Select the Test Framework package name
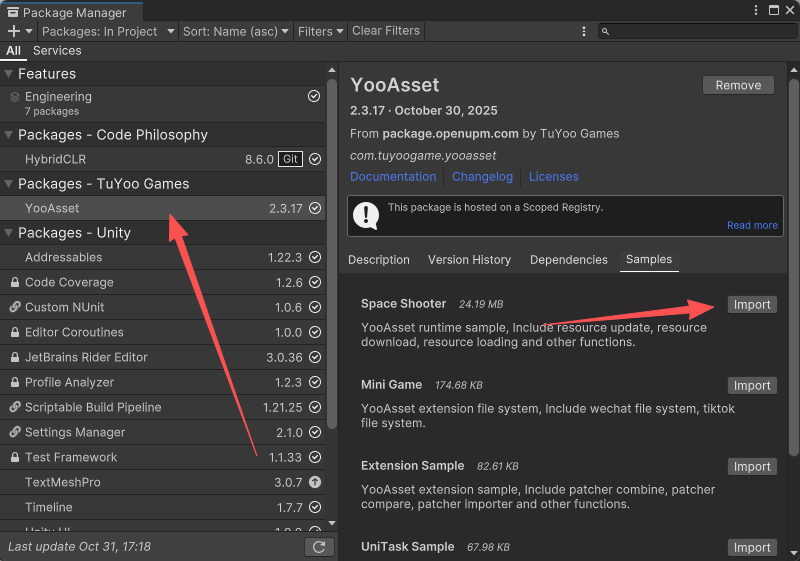800x561 pixels. click(x=71, y=457)
